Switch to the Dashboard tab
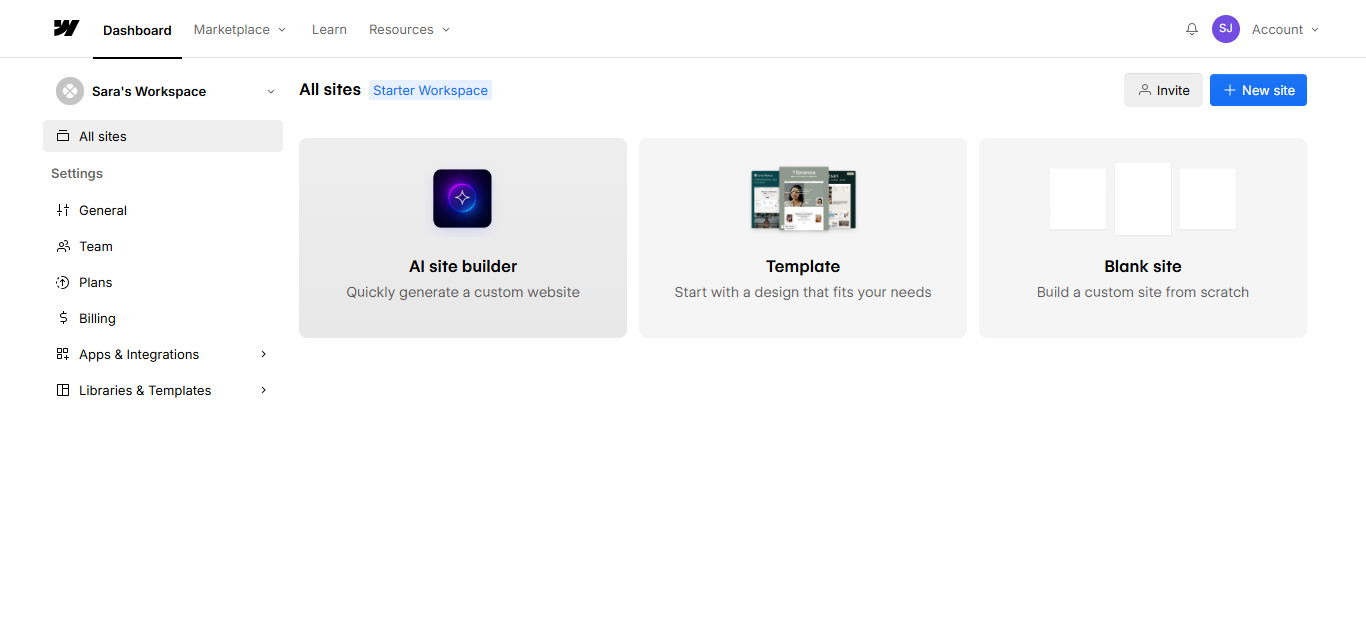This screenshot has width=1366, height=636. (137, 30)
